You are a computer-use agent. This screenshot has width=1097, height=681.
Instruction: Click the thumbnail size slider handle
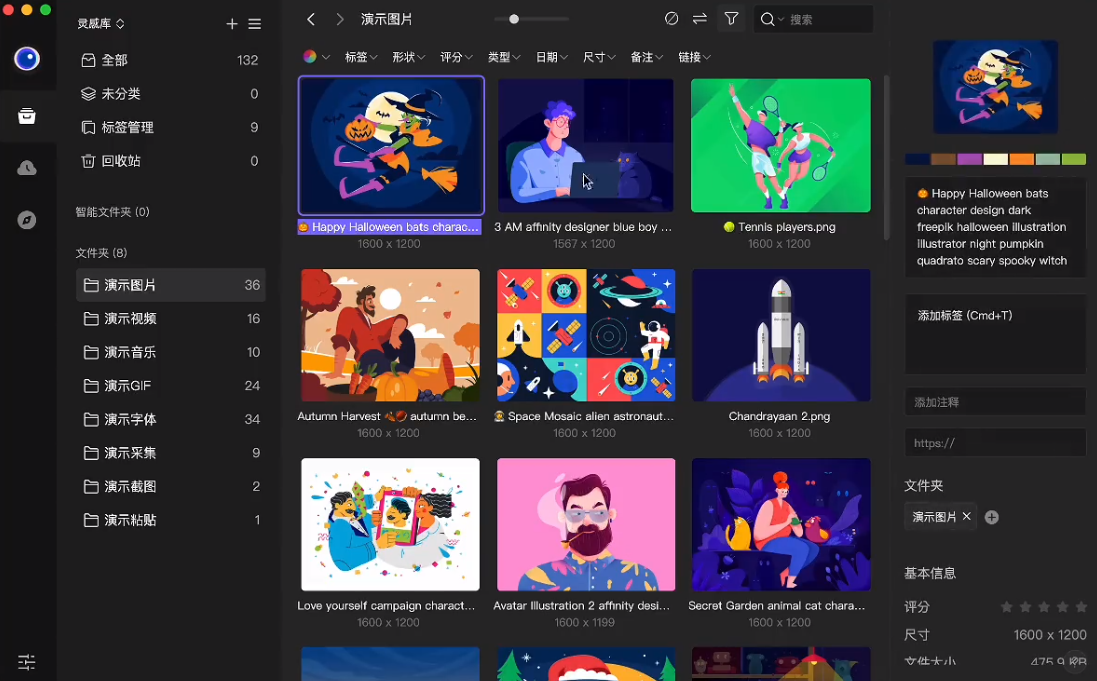tap(514, 20)
